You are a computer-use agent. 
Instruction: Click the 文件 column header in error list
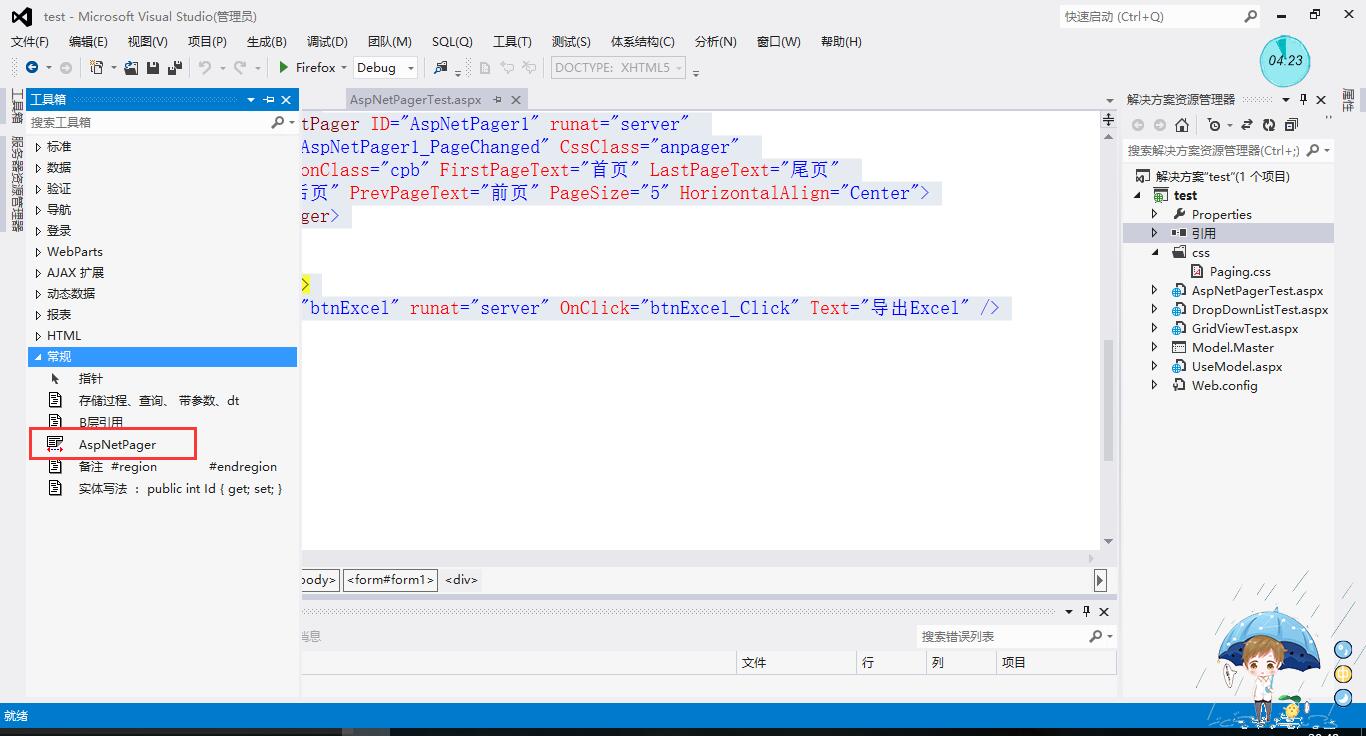[796, 662]
